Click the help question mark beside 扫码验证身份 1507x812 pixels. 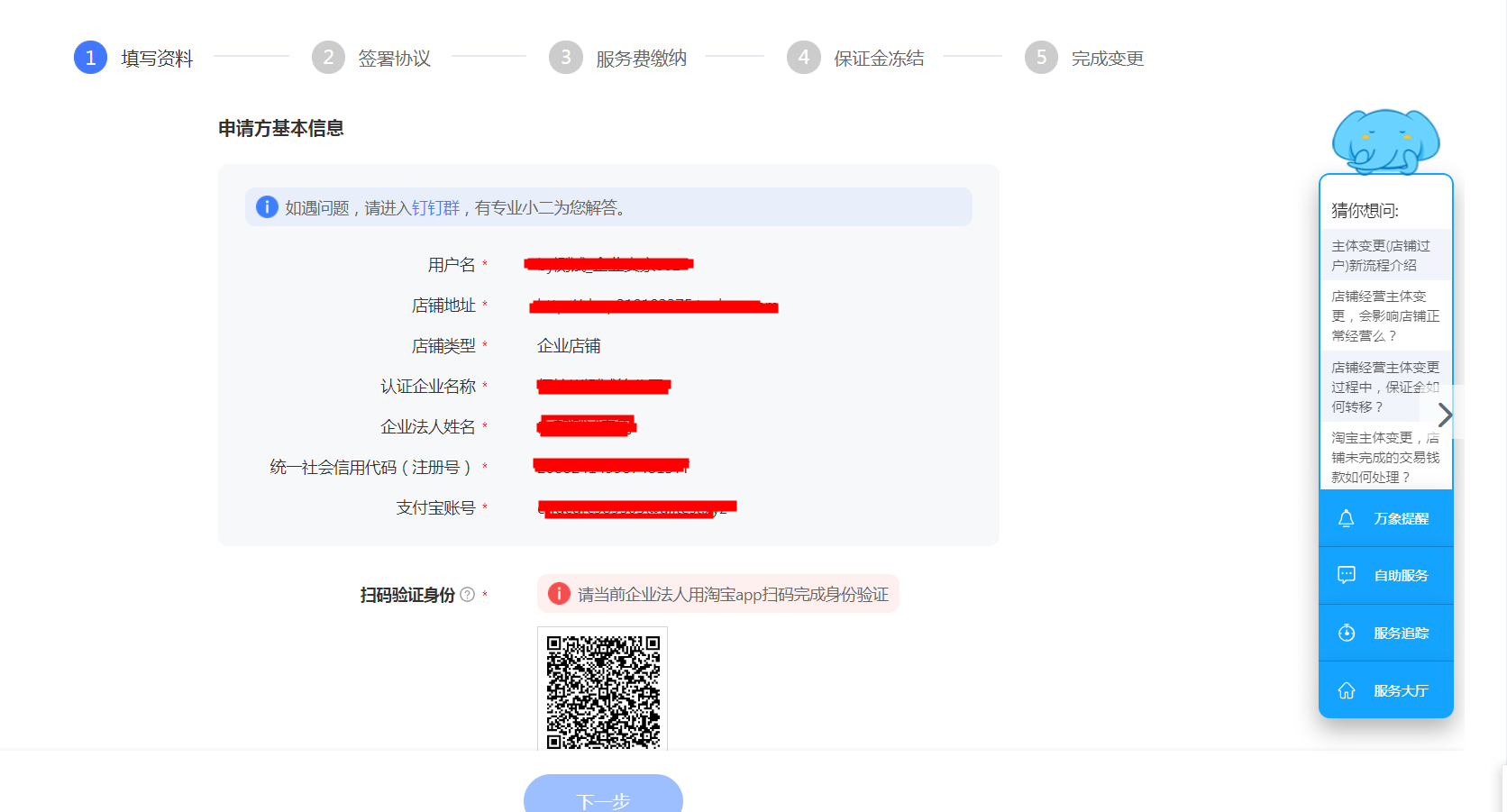tap(467, 595)
